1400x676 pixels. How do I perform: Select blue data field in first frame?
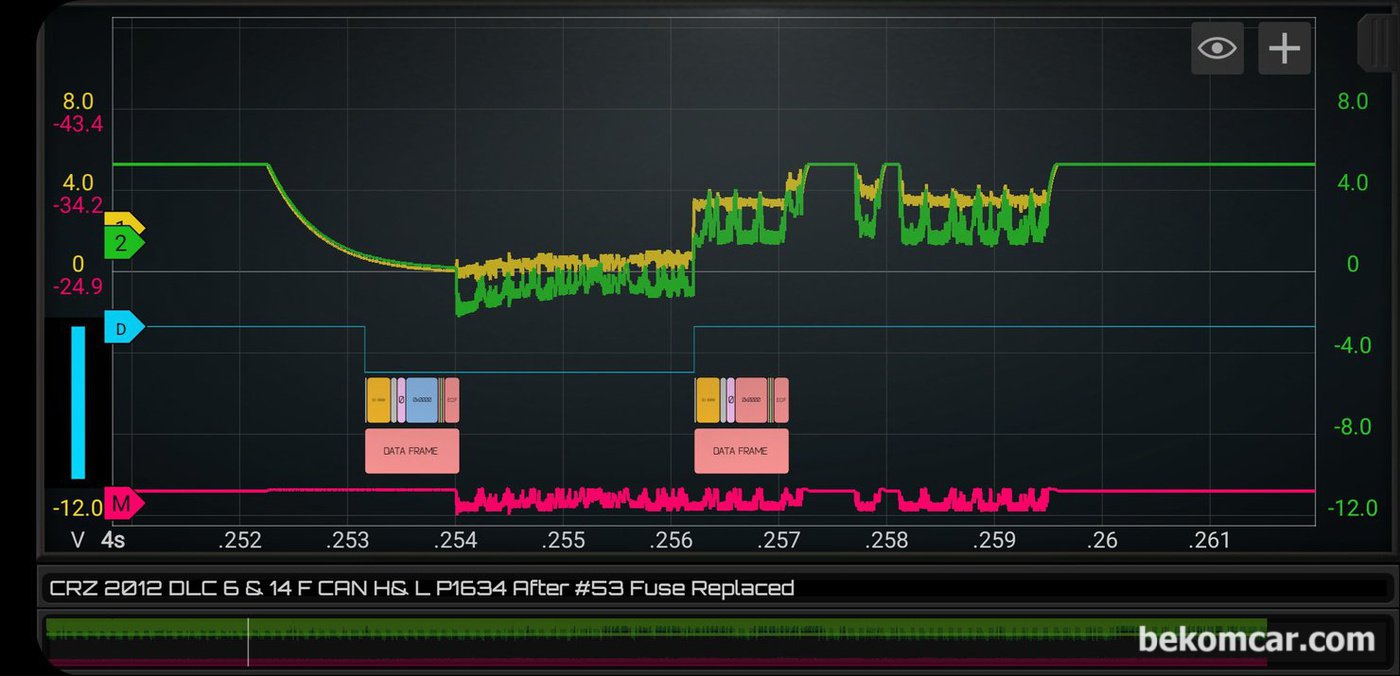click(422, 400)
